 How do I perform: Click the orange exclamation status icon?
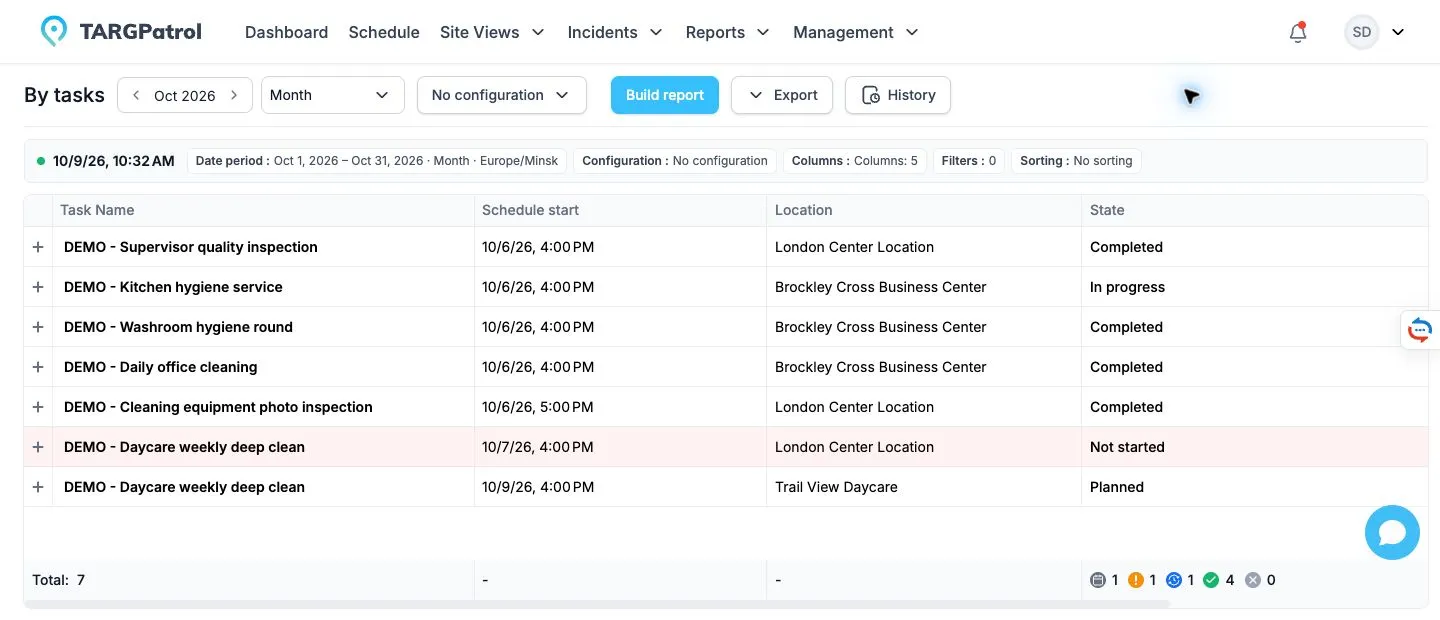click(x=1135, y=580)
